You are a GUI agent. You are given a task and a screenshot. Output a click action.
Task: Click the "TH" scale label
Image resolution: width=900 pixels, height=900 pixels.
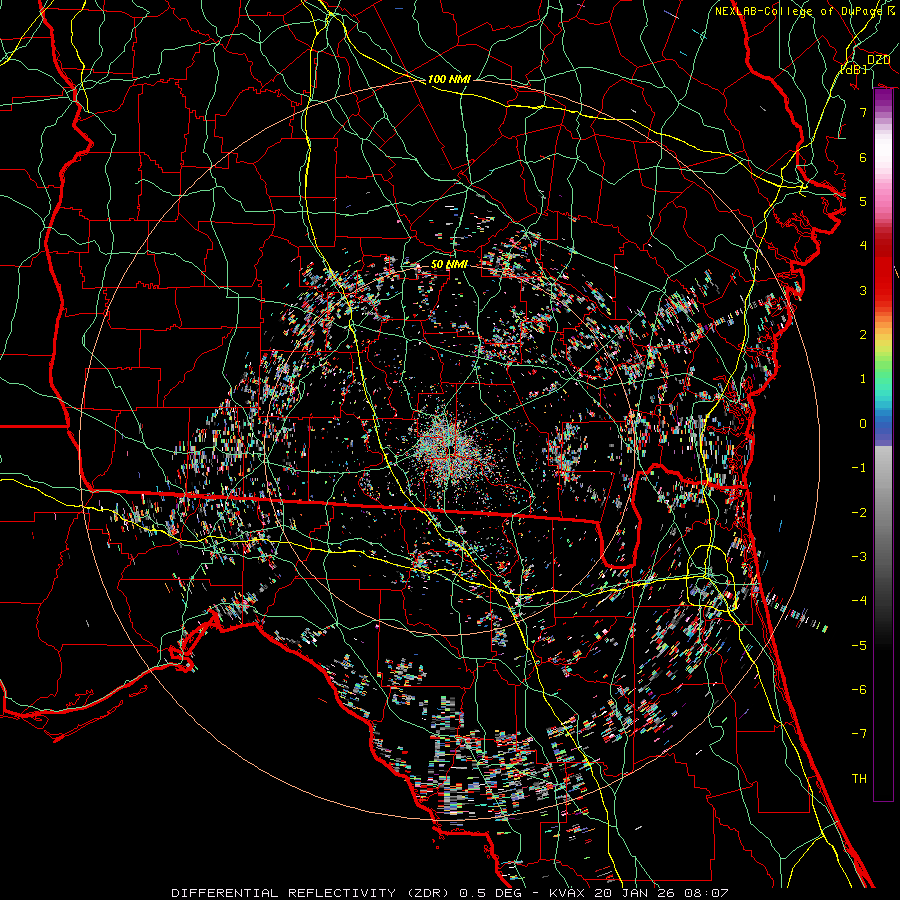coord(859,779)
